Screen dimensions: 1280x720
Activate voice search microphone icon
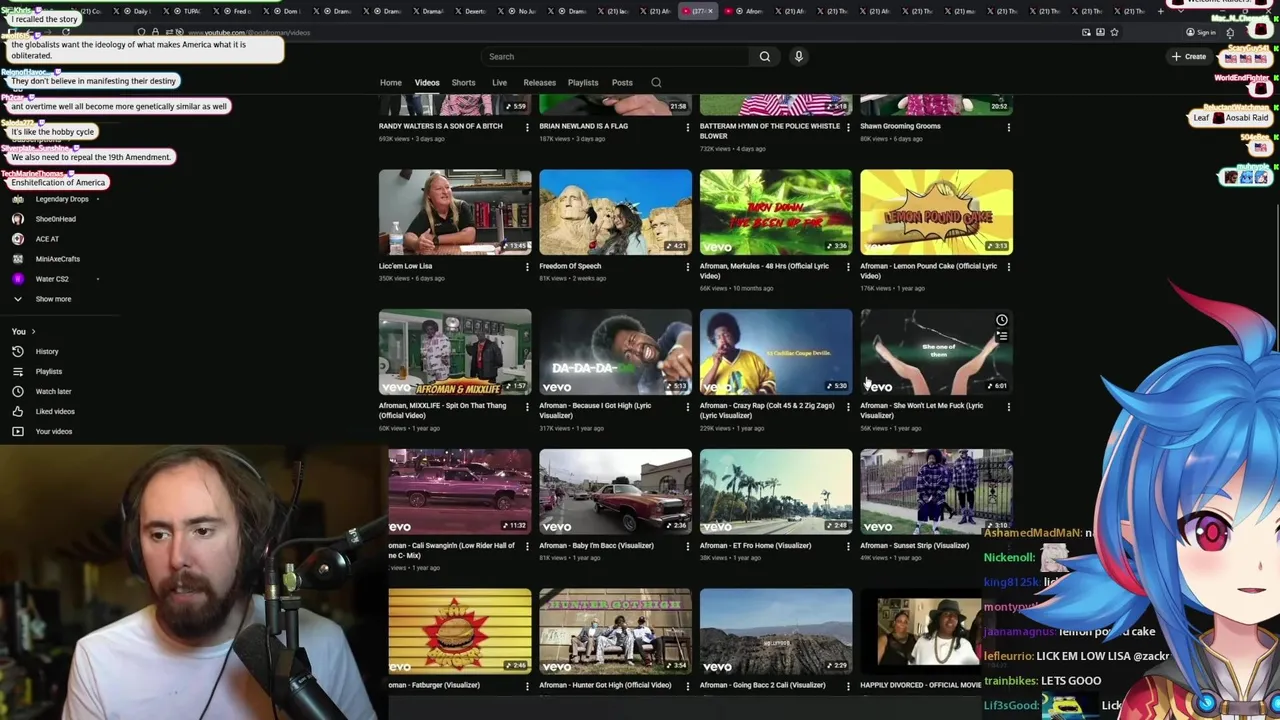(798, 57)
